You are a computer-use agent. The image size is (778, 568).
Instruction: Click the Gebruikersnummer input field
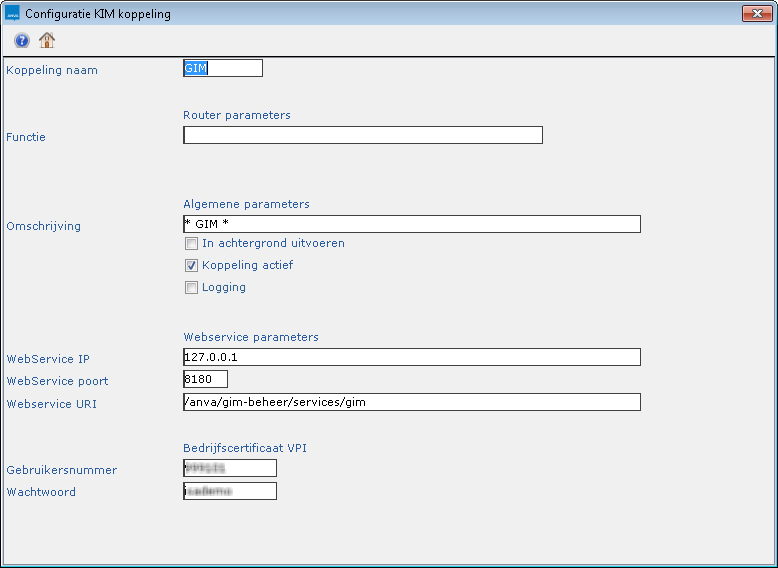[229, 468]
